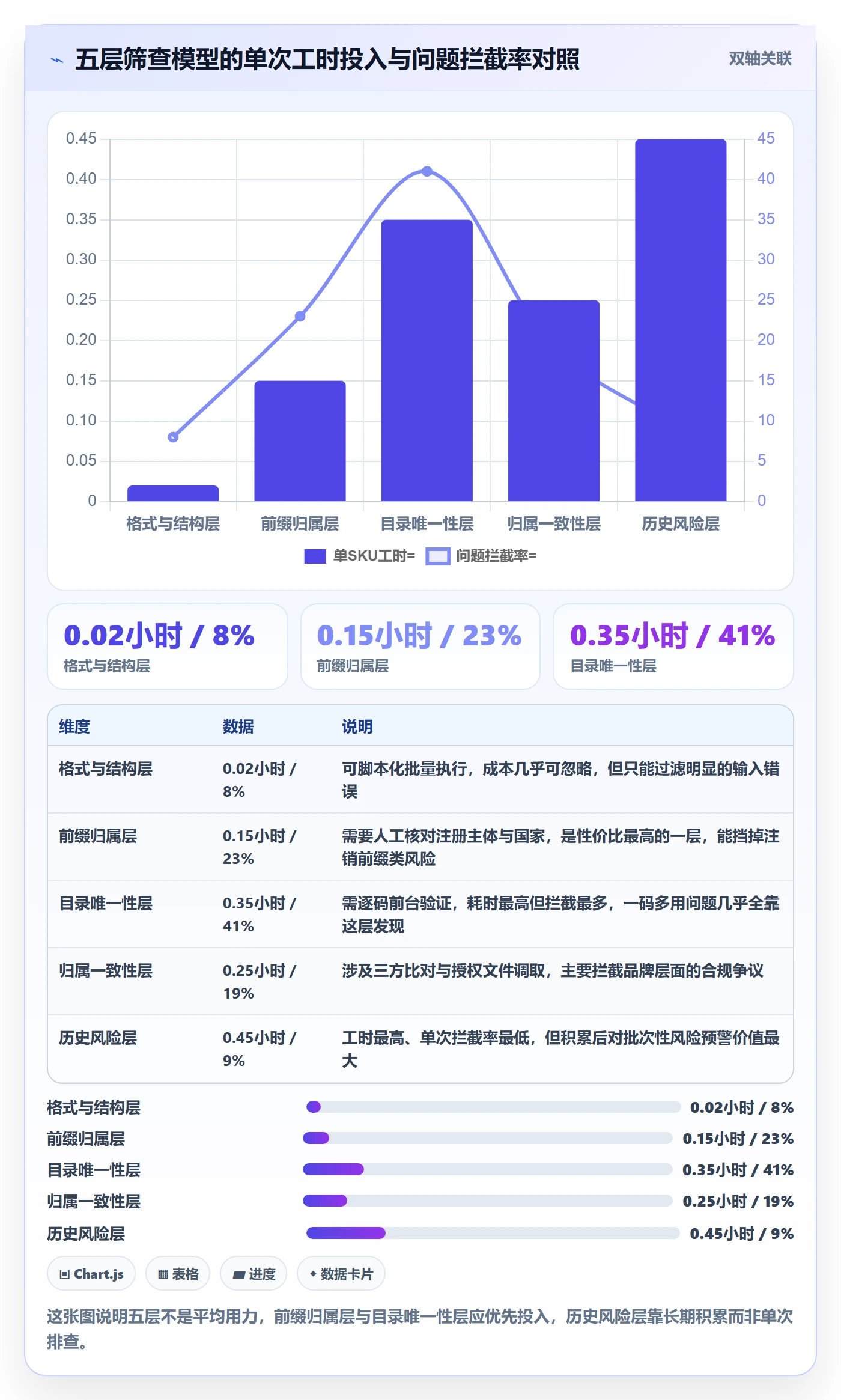The width and height of the screenshot is (841, 1400).
Task: Click the 维度 column header
Action: click(x=74, y=726)
